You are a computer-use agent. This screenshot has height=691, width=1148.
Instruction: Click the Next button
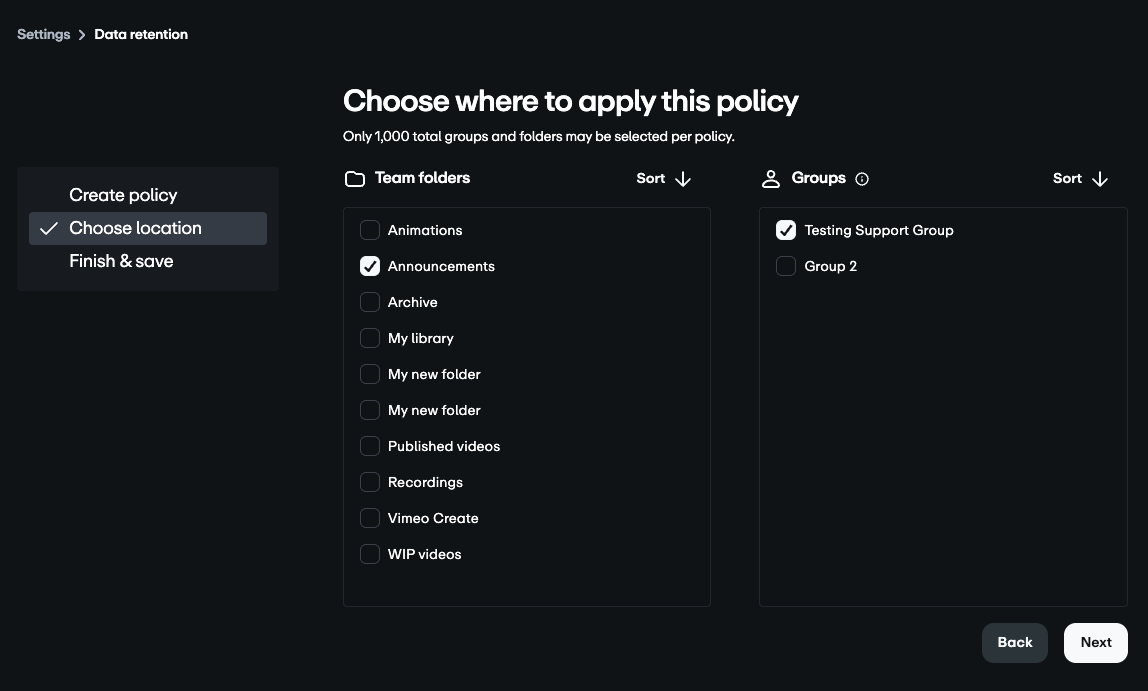(1095, 642)
